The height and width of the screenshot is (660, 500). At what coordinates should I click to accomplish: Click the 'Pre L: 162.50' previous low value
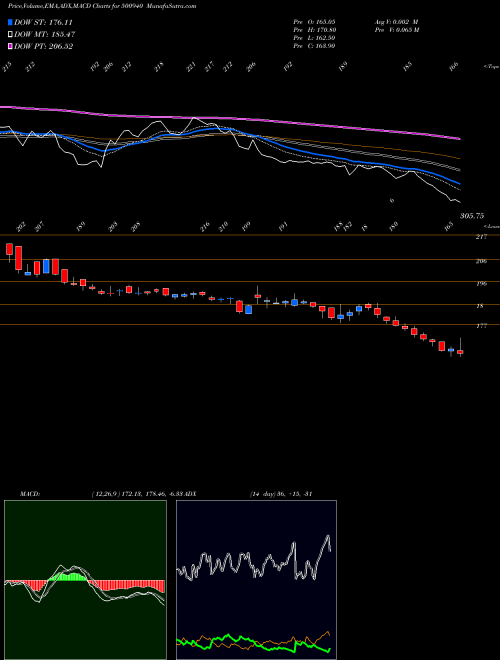(x=314, y=38)
